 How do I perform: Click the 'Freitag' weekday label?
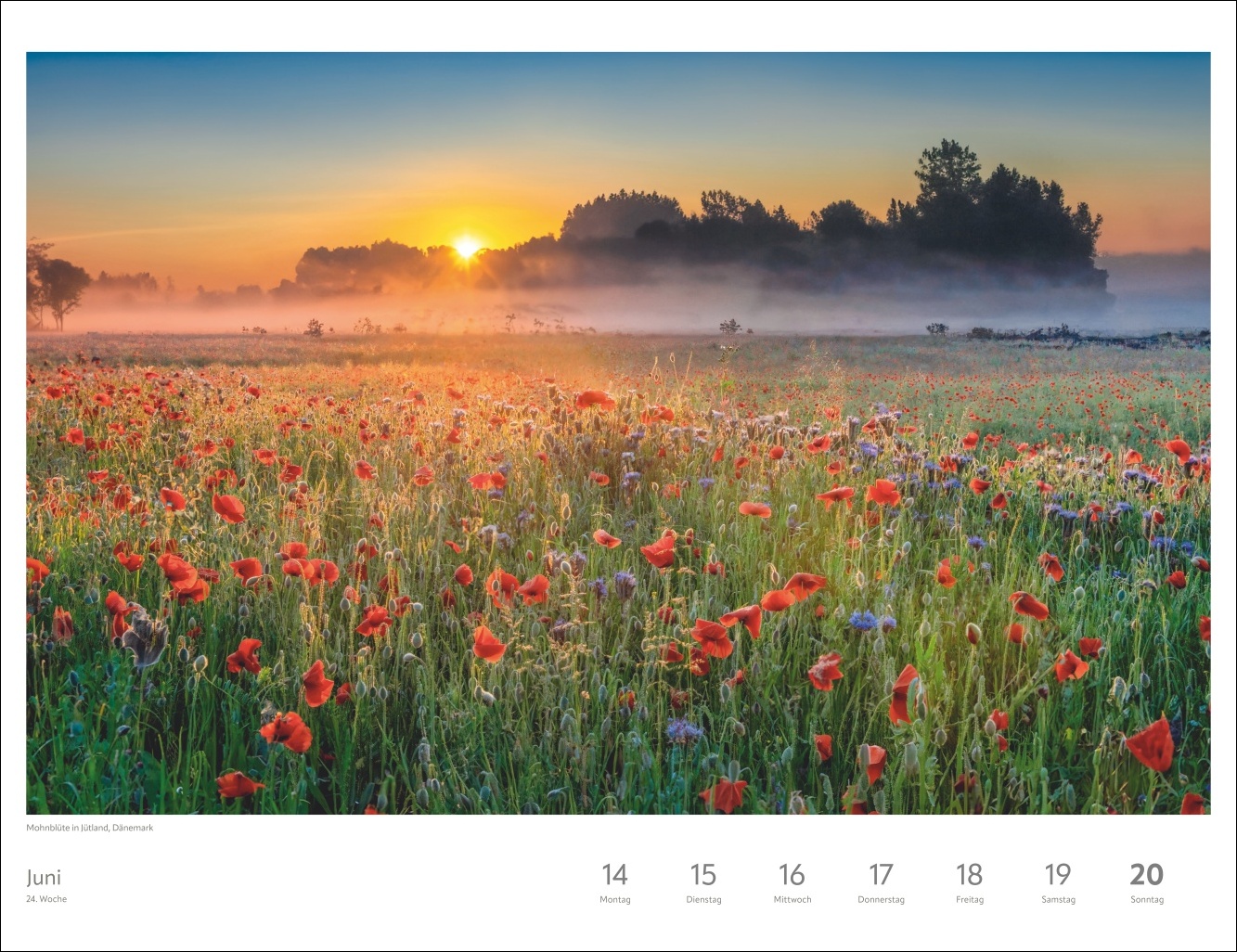pyautogui.click(x=970, y=900)
